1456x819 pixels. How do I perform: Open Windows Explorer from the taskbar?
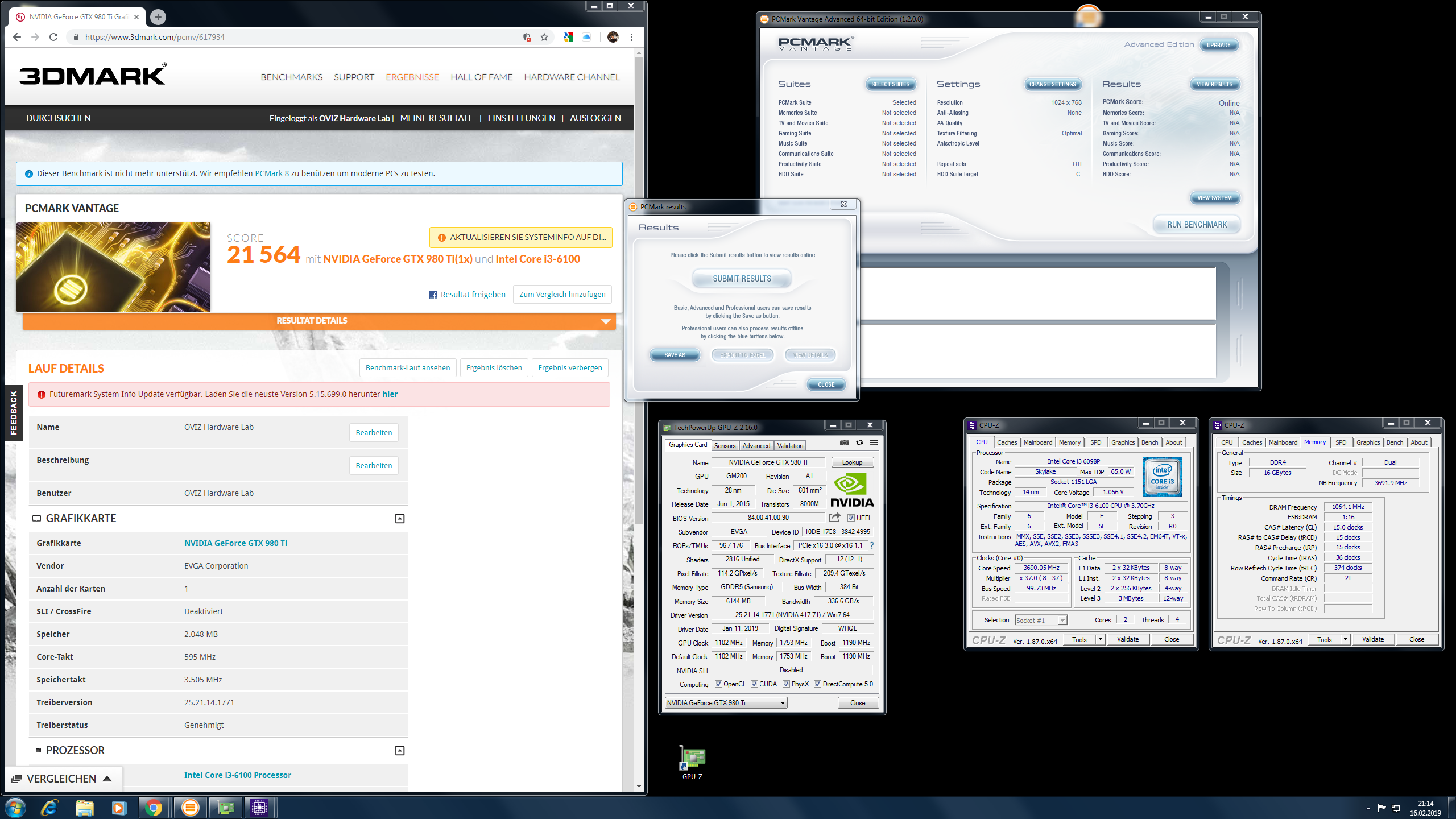[x=85, y=808]
